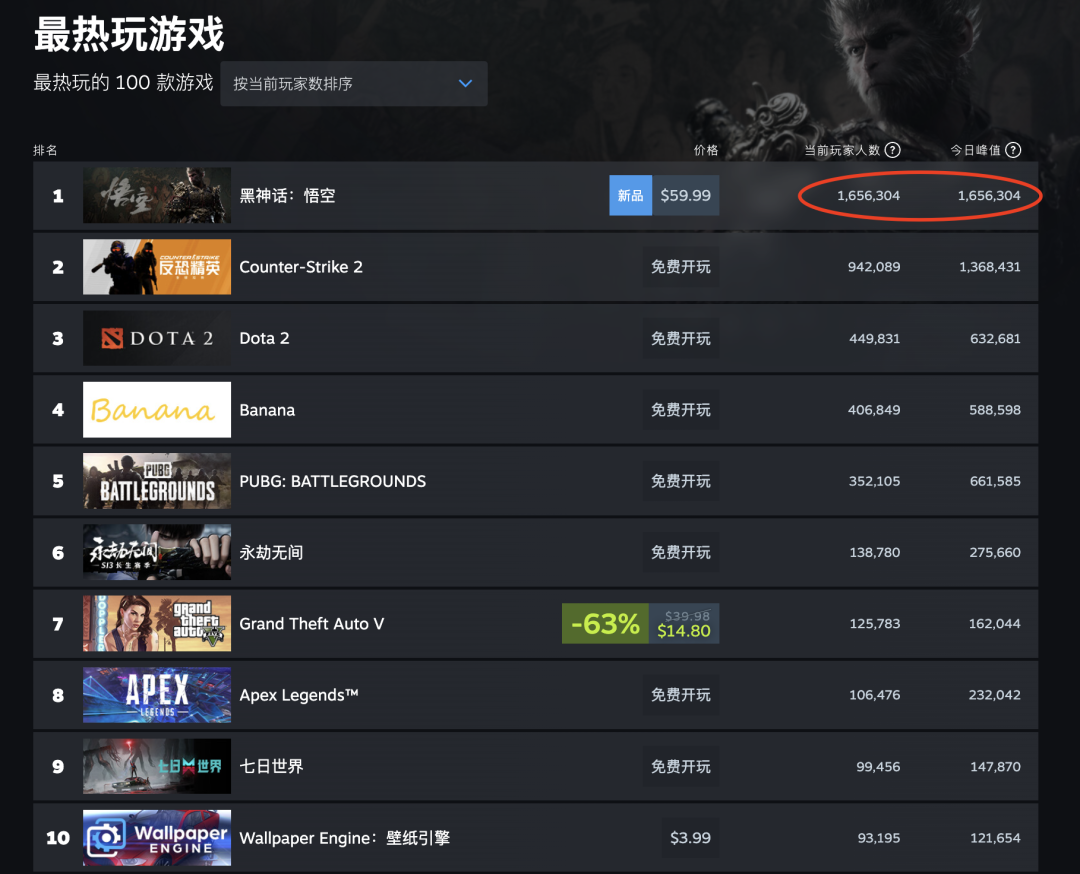Image resolution: width=1080 pixels, height=874 pixels.
Task: Click today's peak value 121,654
Action: pos(995,838)
